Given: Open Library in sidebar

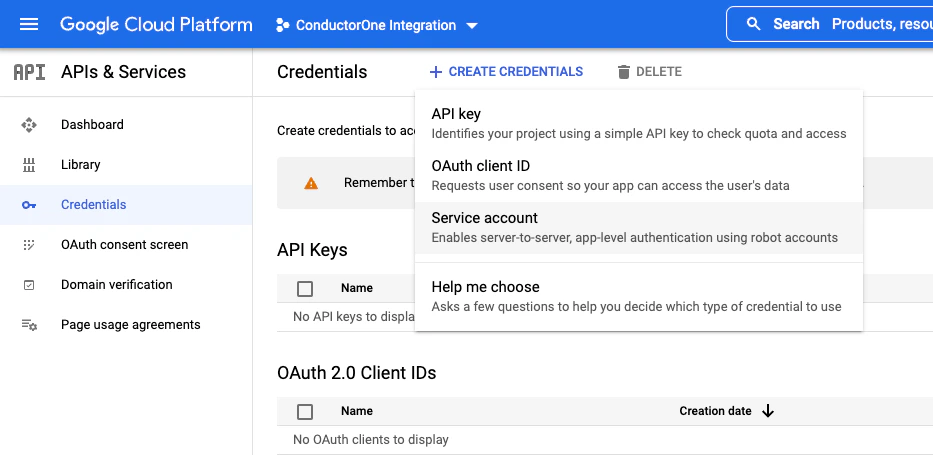Looking at the screenshot, I should tap(80, 165).
